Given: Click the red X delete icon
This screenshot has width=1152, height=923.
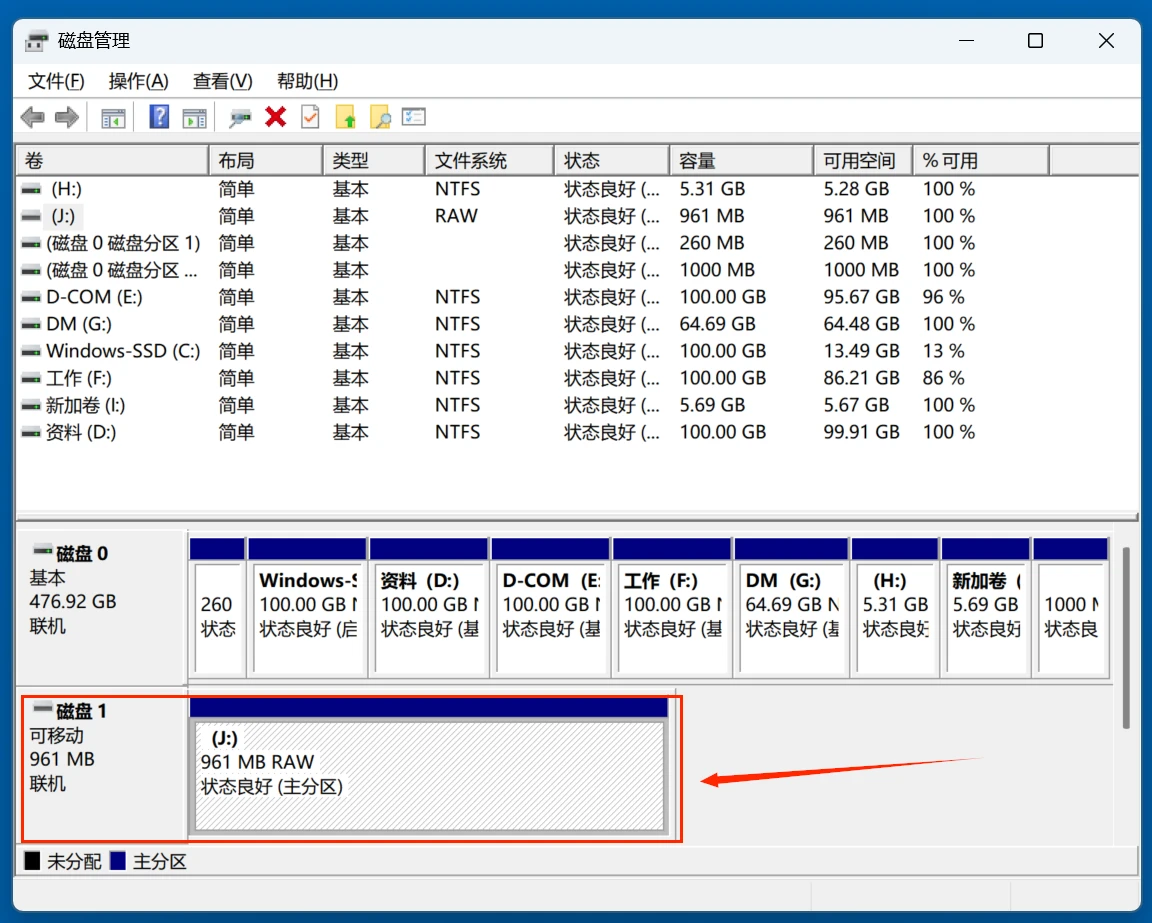Looking at the screenshot, I should (x=275, y=117).
